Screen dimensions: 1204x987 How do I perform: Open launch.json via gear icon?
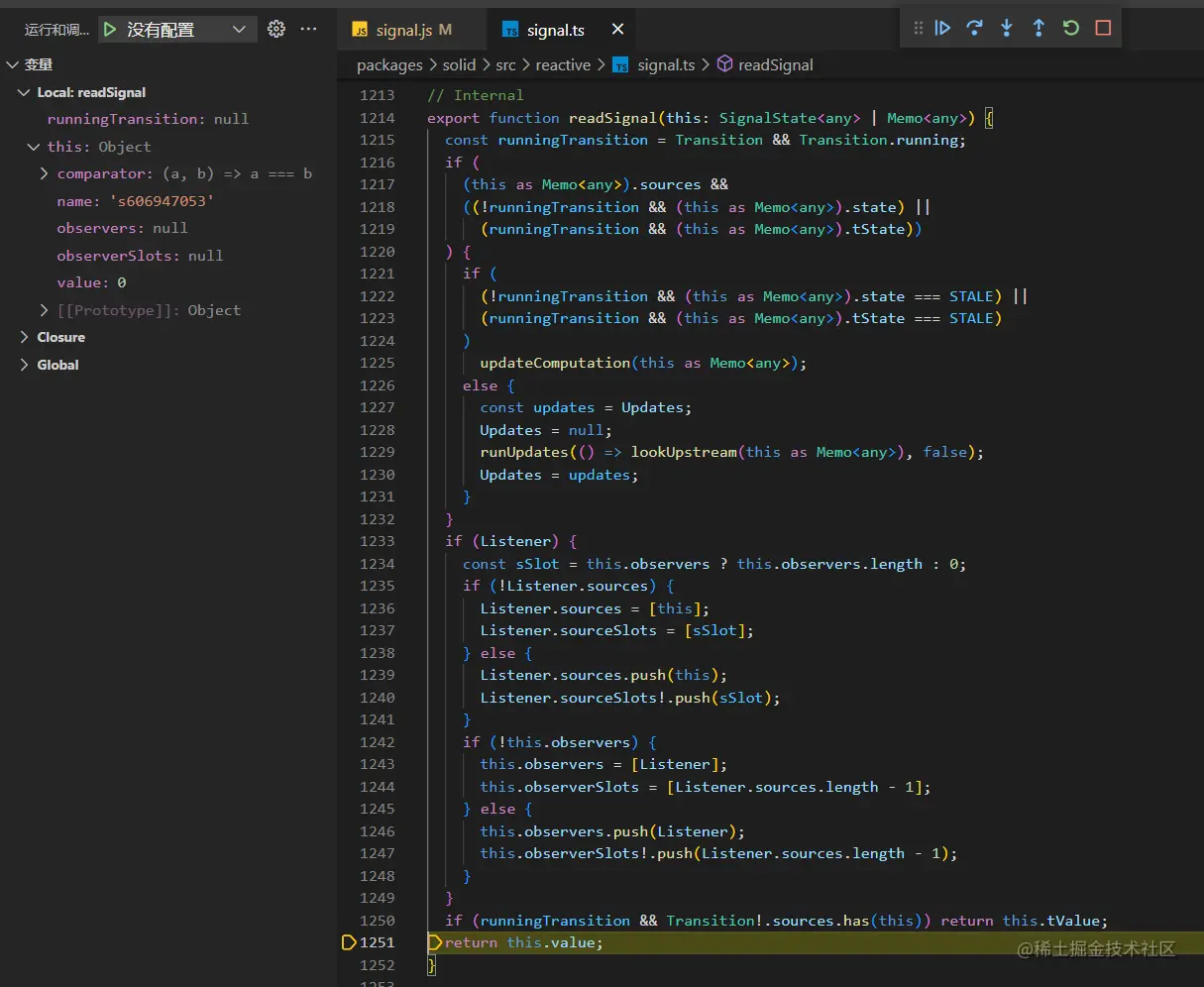point(276,30)
